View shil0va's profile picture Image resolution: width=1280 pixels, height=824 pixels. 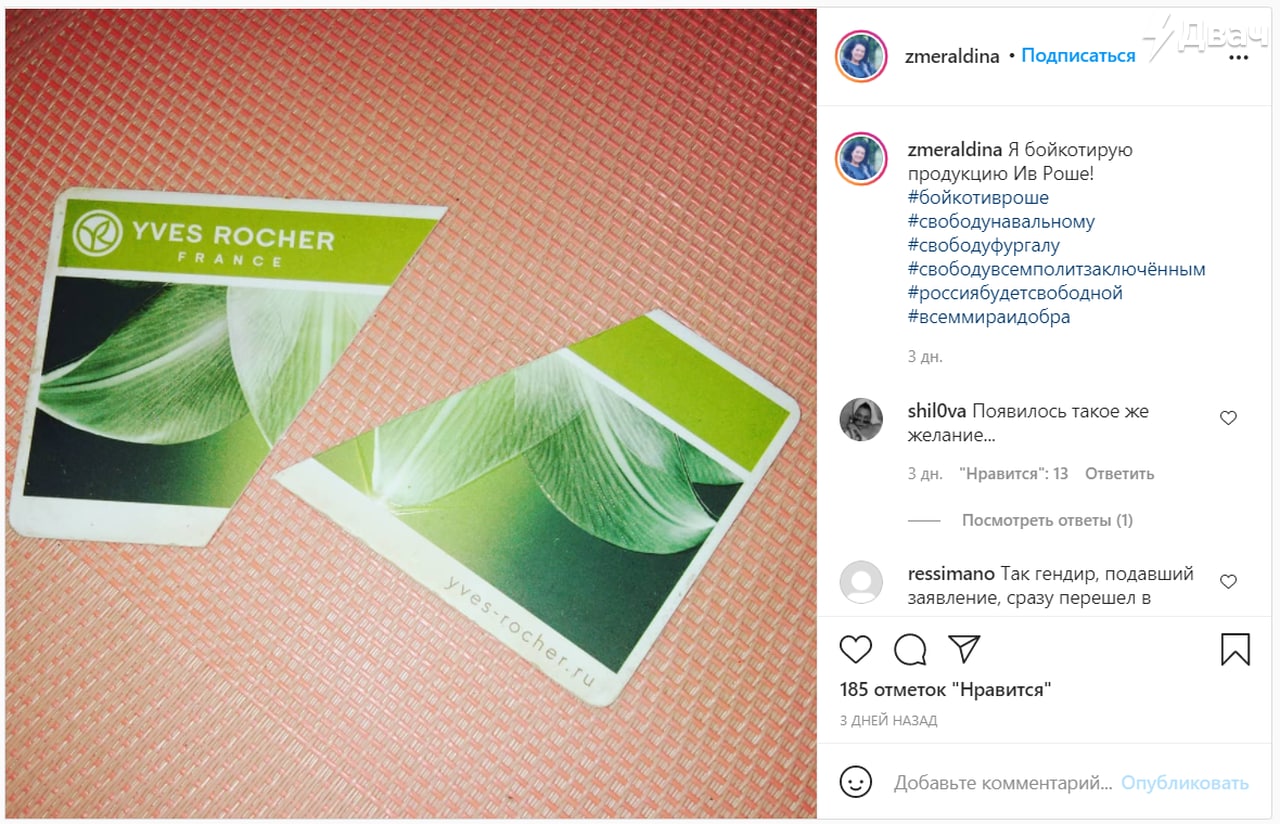861,419
